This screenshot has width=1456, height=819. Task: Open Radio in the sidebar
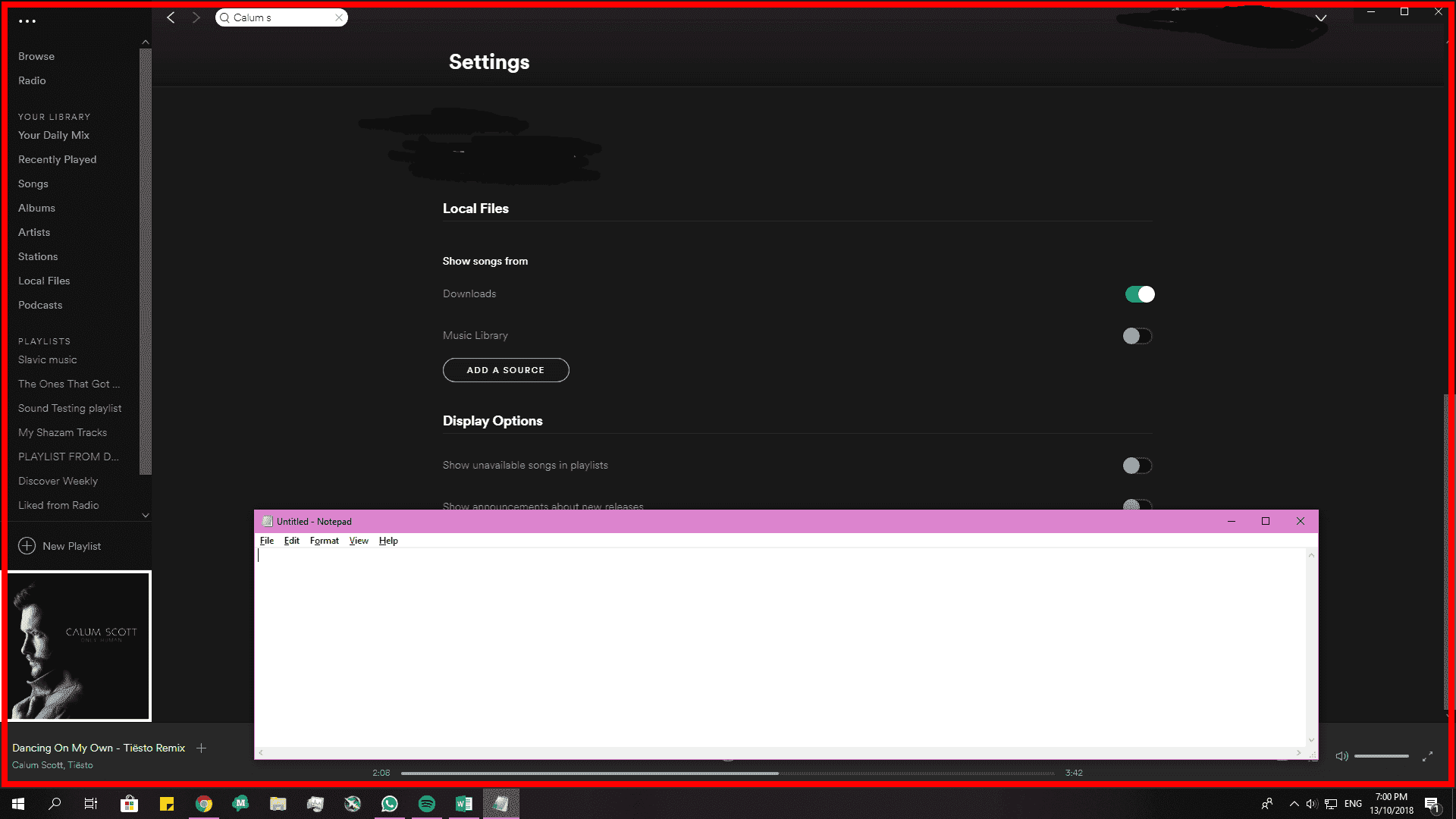[32, 80]
